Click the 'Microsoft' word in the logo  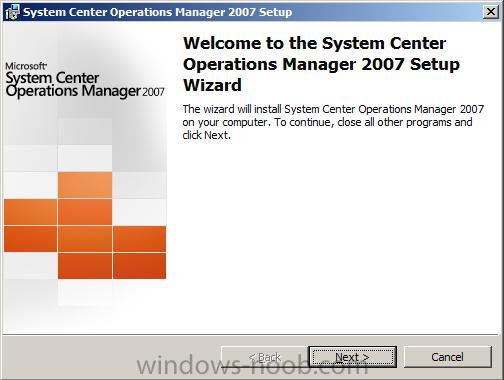pyautogui.click(x=26, y=66)
